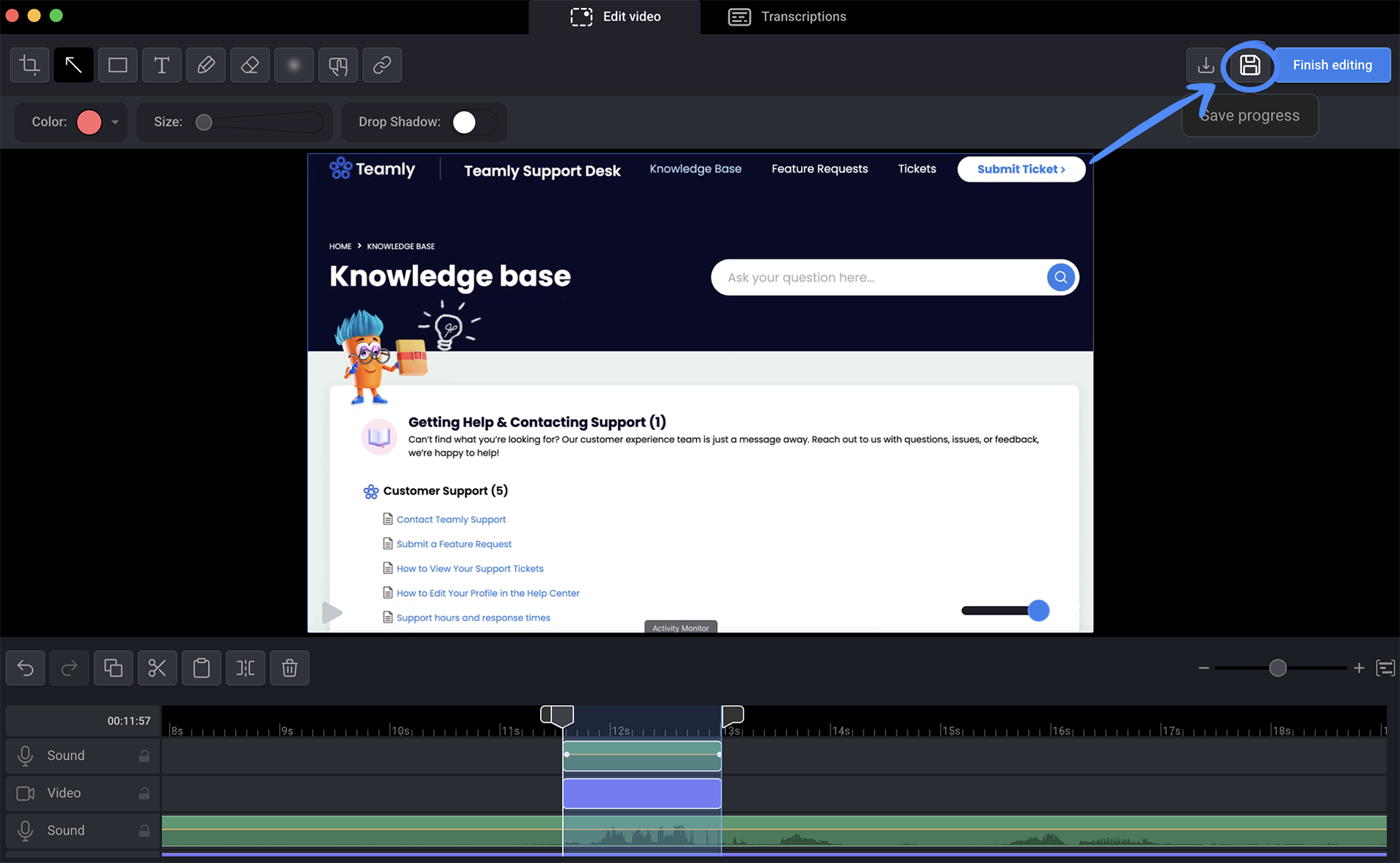Select the green clip on top Sound track
1400x863 pixels.
(642, 756)
